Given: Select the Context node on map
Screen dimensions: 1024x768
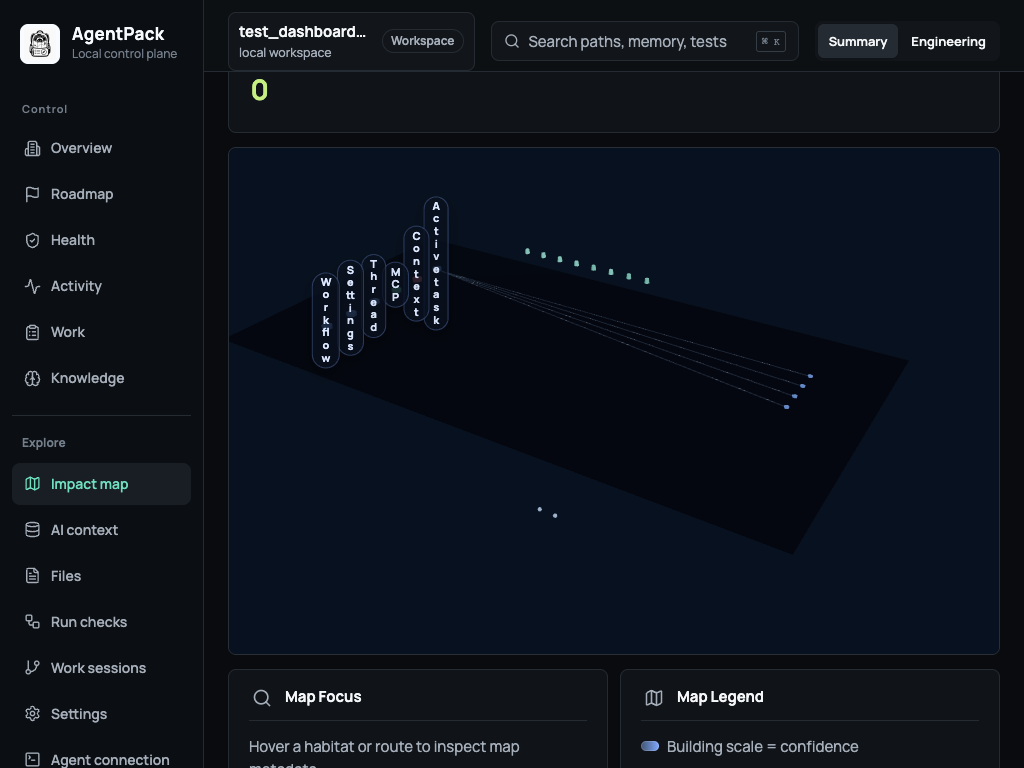Looking at the screenshot, I should (x=416, y=274).
